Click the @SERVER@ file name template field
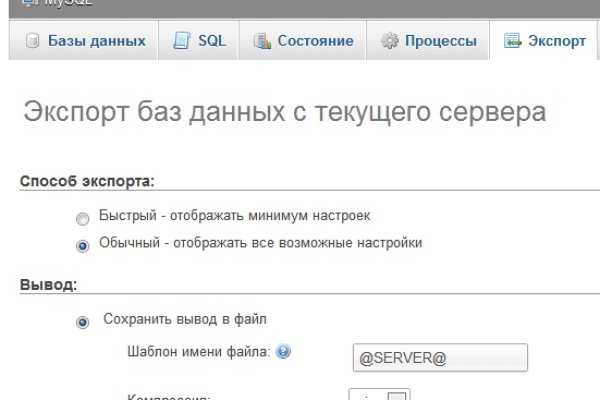Image resolution: width=600 pixels, height=400 pixels. pos(439,357)
